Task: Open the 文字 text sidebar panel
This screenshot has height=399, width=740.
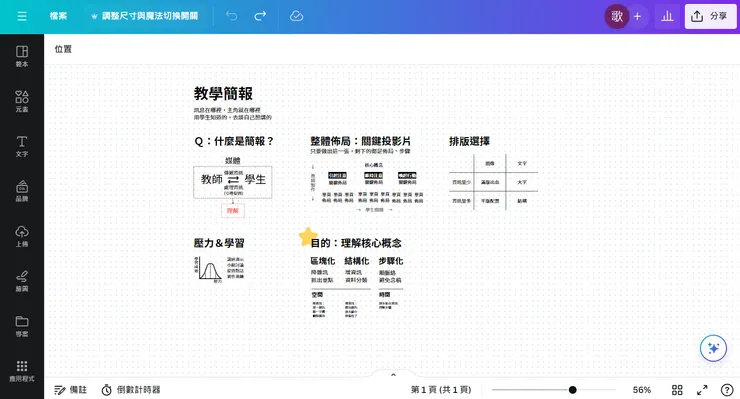Action: [x=22, y=146]
